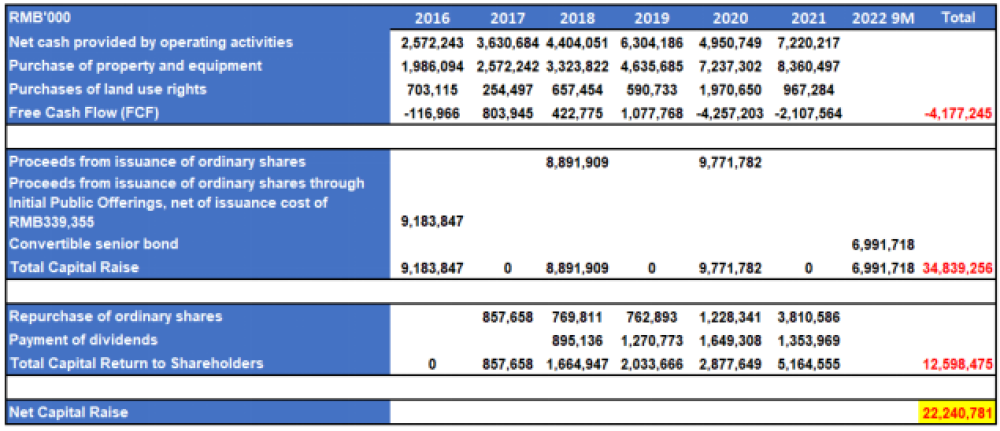
Task: Click operating cash value 2,572,243
Action: coord(432,42)
